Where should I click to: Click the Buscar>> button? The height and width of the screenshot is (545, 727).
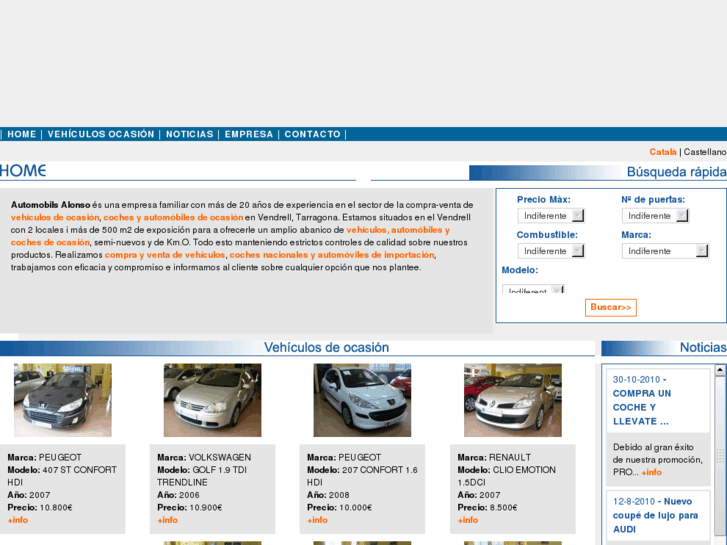611,308
